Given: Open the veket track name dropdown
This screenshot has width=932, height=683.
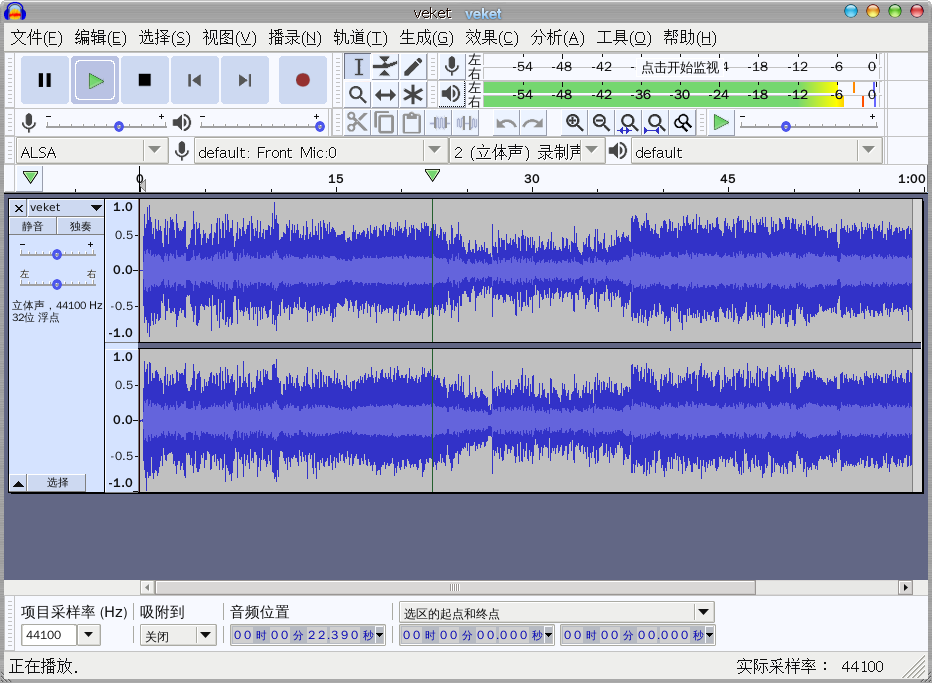Looking at the screenshot, I should coord(65,207).
